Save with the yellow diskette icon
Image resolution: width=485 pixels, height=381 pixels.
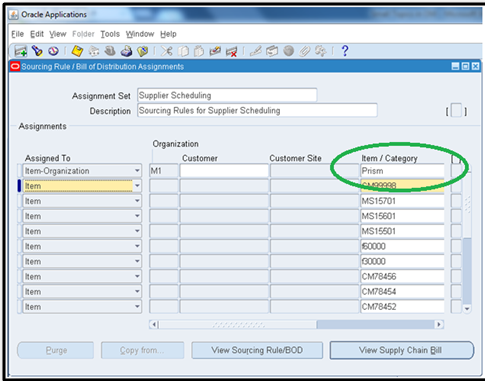click(77, 51)
